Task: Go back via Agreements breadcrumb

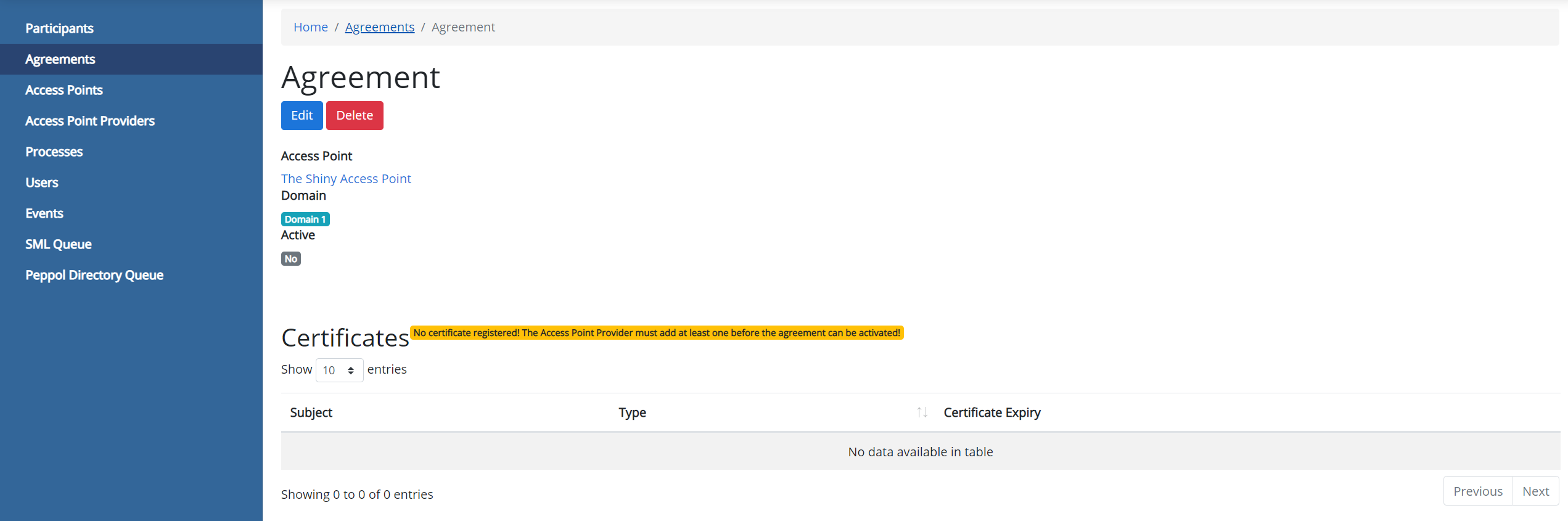Action: click(379, 27)
